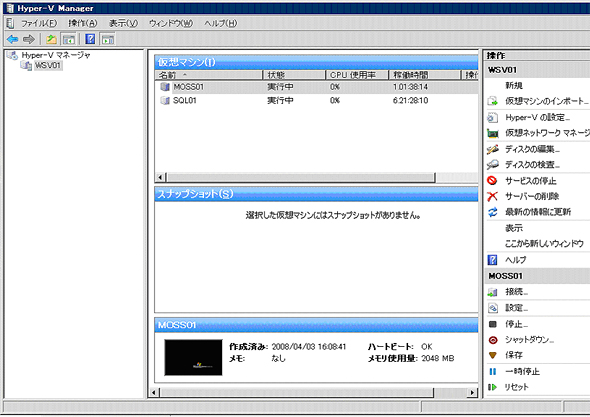This screenshot has width=590, height=417.
Task: Select 新規 in the actions pane
Action: pyautogui.click(x=514, y=86)
